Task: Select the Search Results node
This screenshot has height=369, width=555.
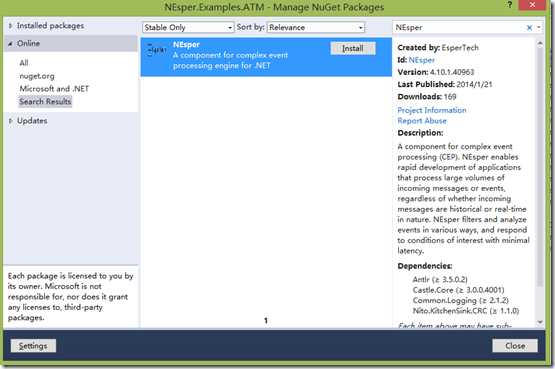Action: pos(45,102)
